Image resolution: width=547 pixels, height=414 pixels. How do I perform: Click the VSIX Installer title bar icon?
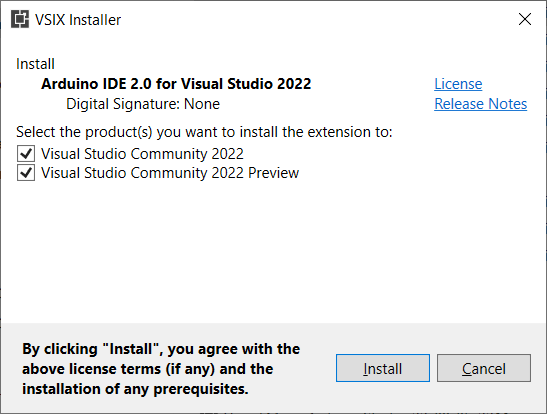[x=20, y=19]
